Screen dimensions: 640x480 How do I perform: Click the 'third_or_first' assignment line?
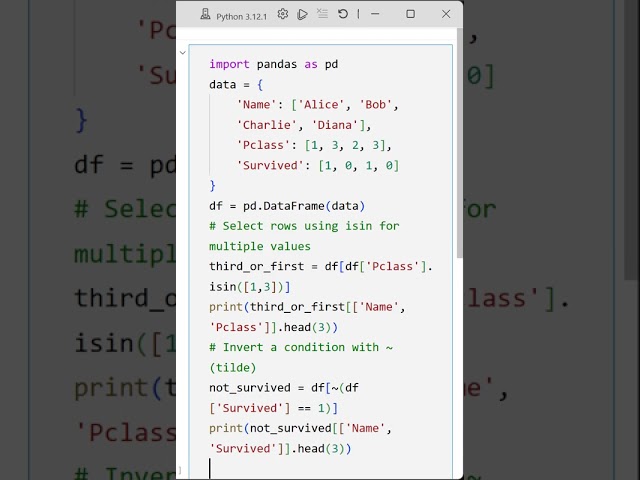tap(321, 266)
